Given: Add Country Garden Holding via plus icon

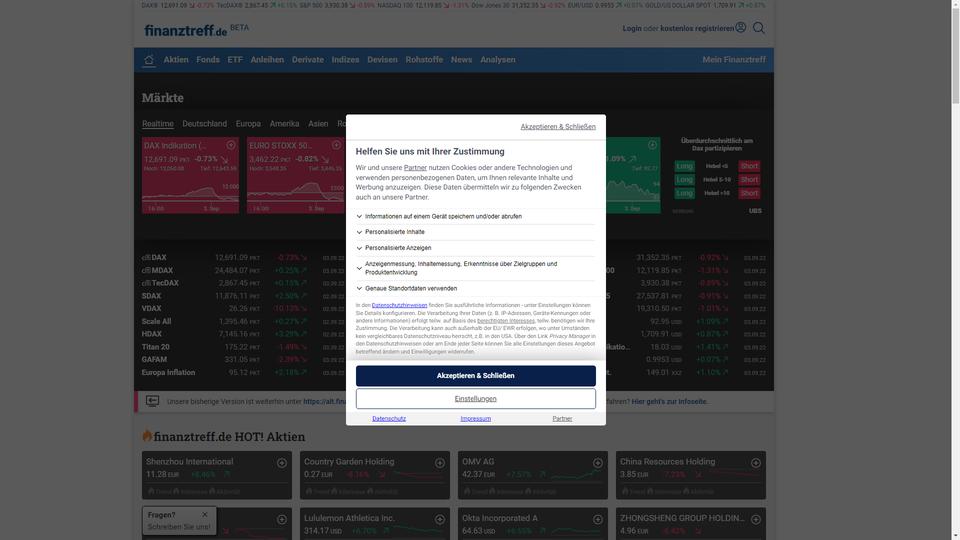Looking at the screenshot, I should 440,463.
